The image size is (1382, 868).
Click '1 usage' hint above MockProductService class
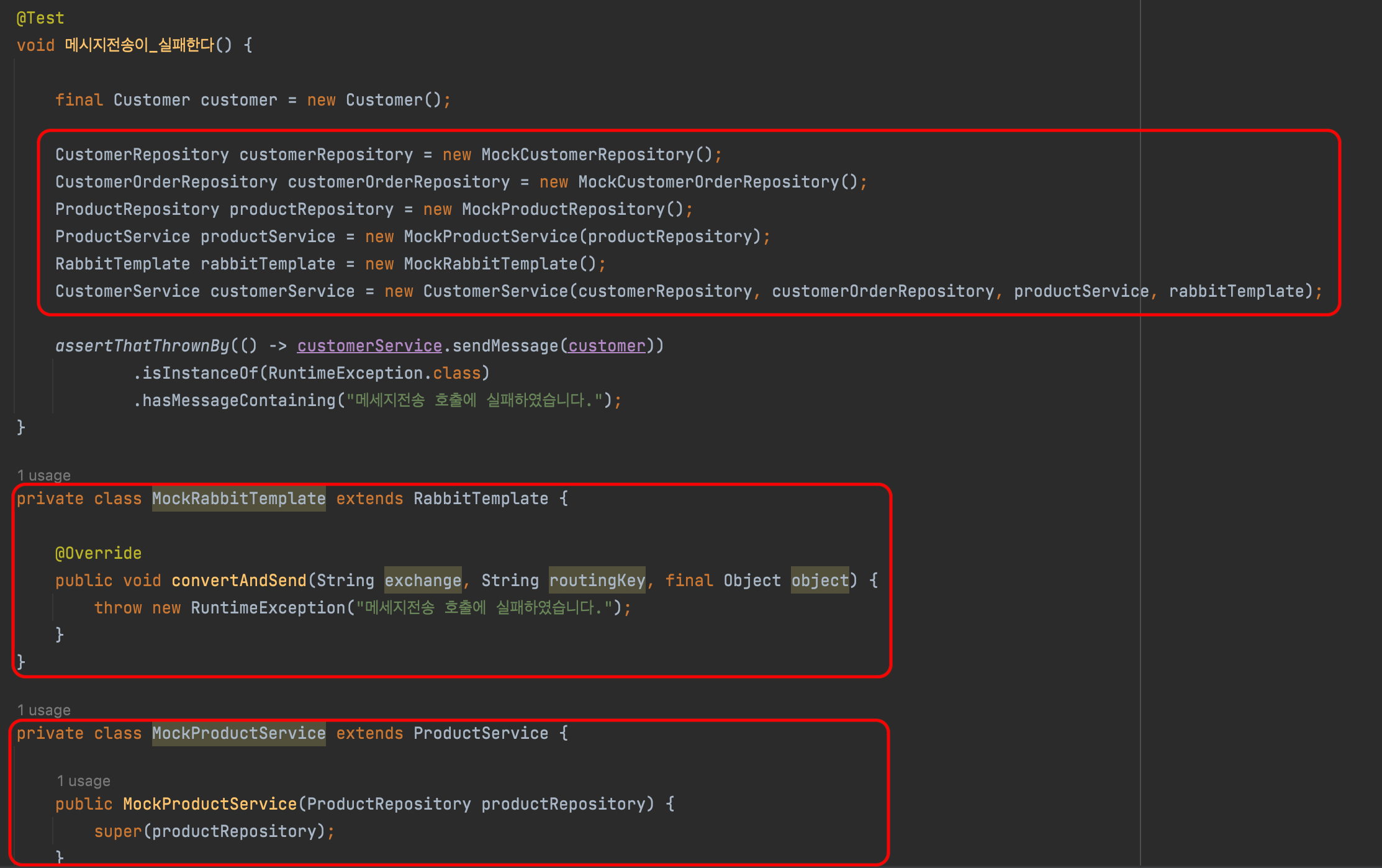click(43, 710)
